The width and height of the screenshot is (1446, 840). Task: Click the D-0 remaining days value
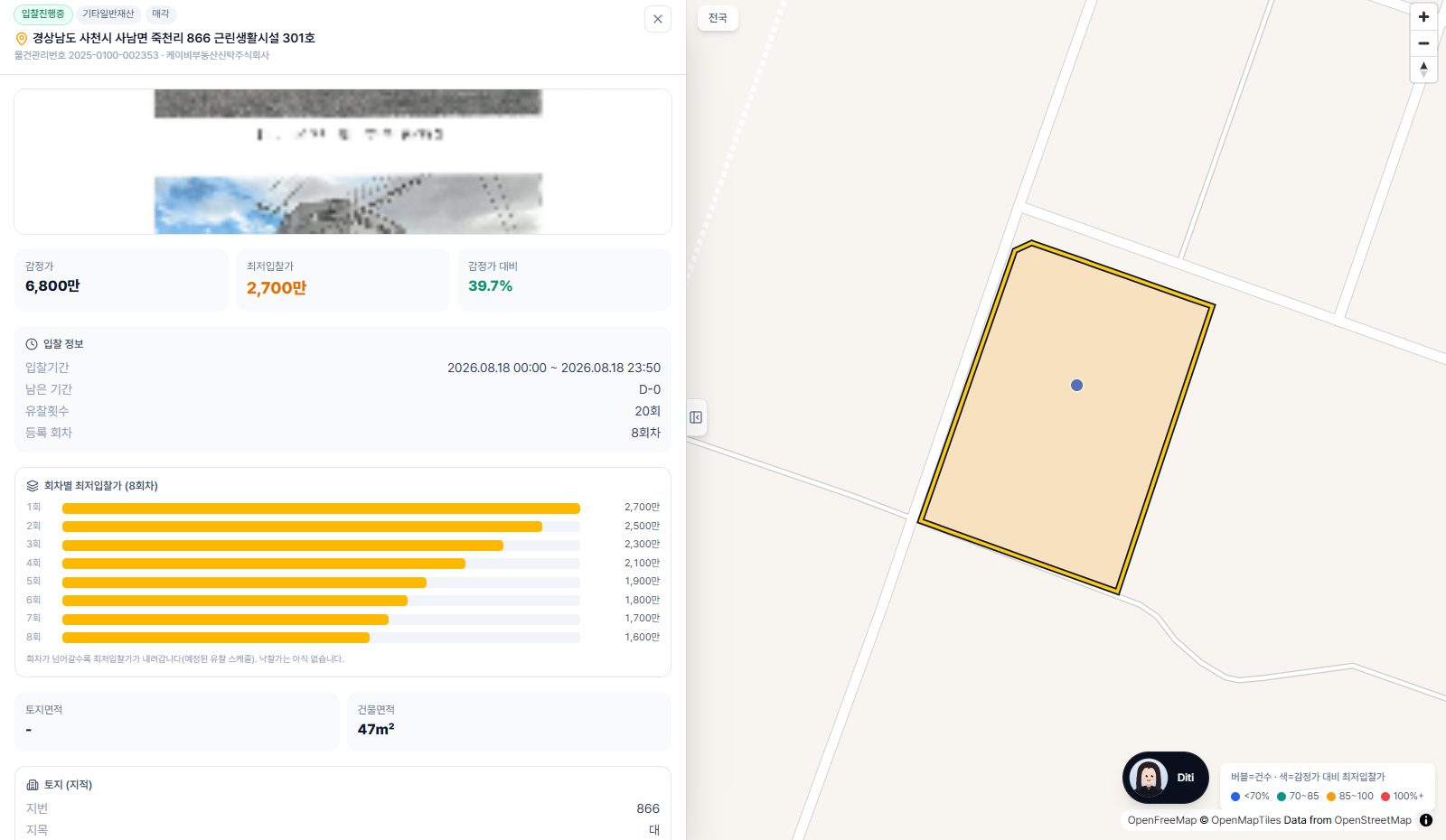click(x=650, y=389)
